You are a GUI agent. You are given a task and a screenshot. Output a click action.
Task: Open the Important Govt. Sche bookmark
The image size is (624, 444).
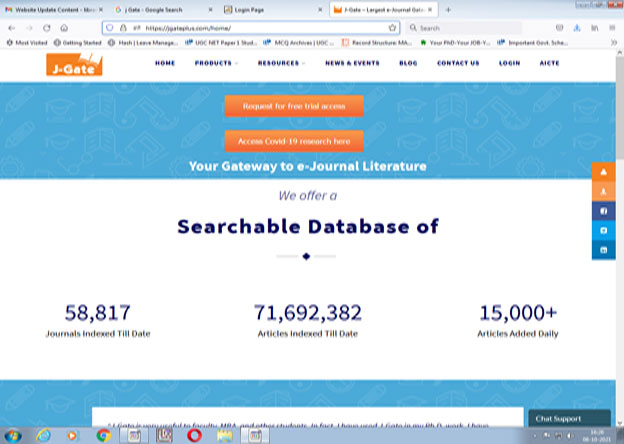[532, 43]
